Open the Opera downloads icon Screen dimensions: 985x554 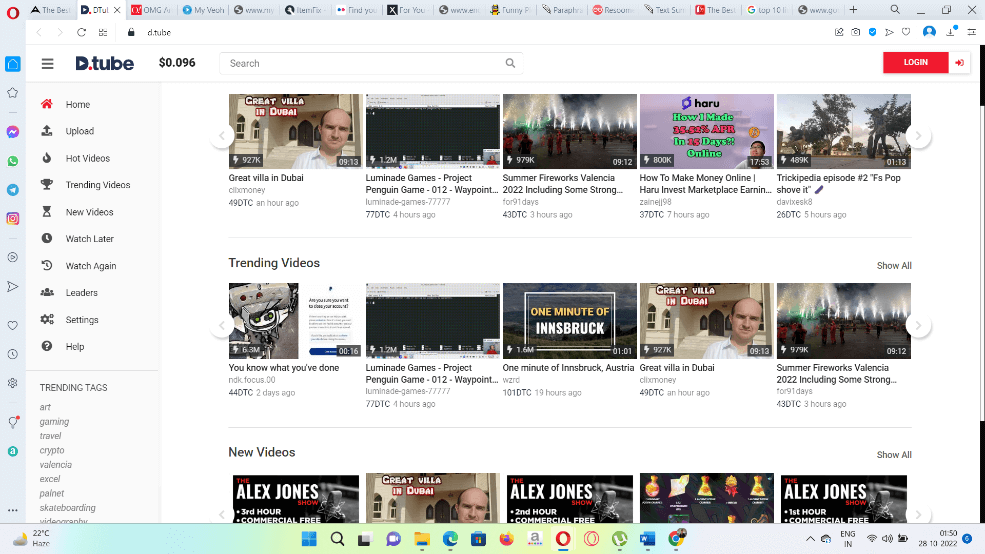coord(950,32)
